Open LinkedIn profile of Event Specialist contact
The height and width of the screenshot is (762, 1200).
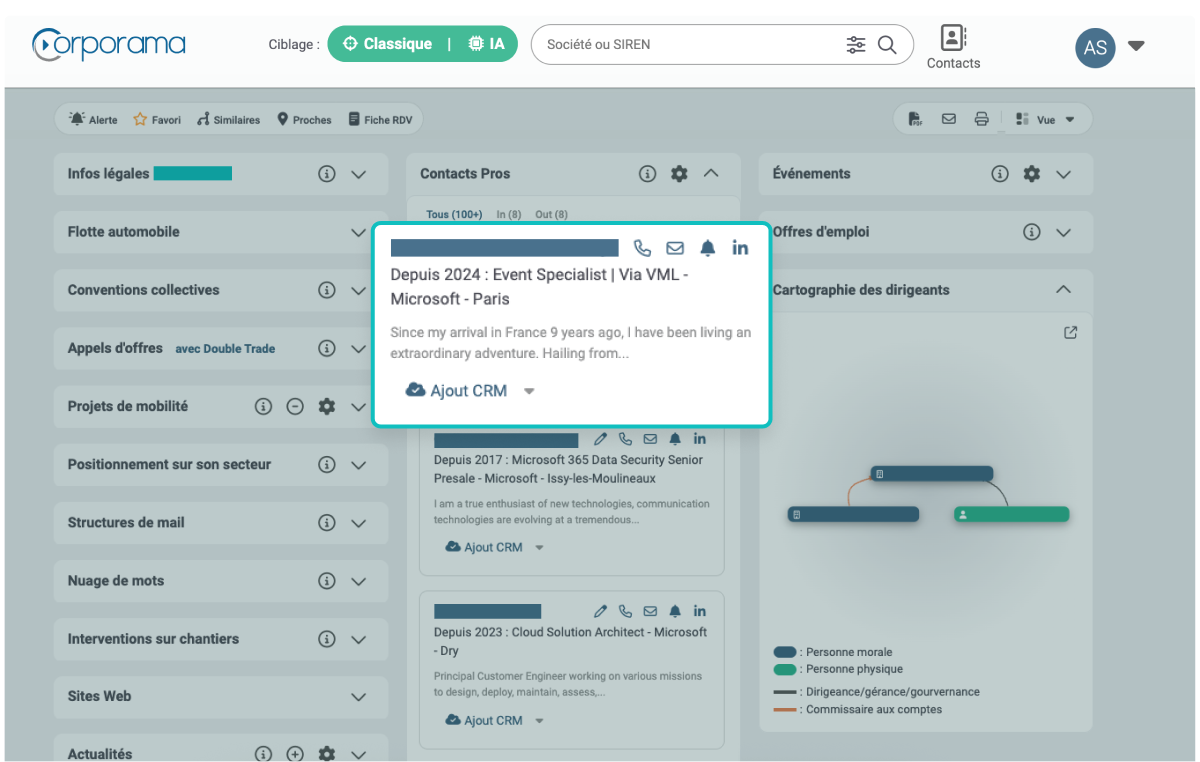point(740,248)
